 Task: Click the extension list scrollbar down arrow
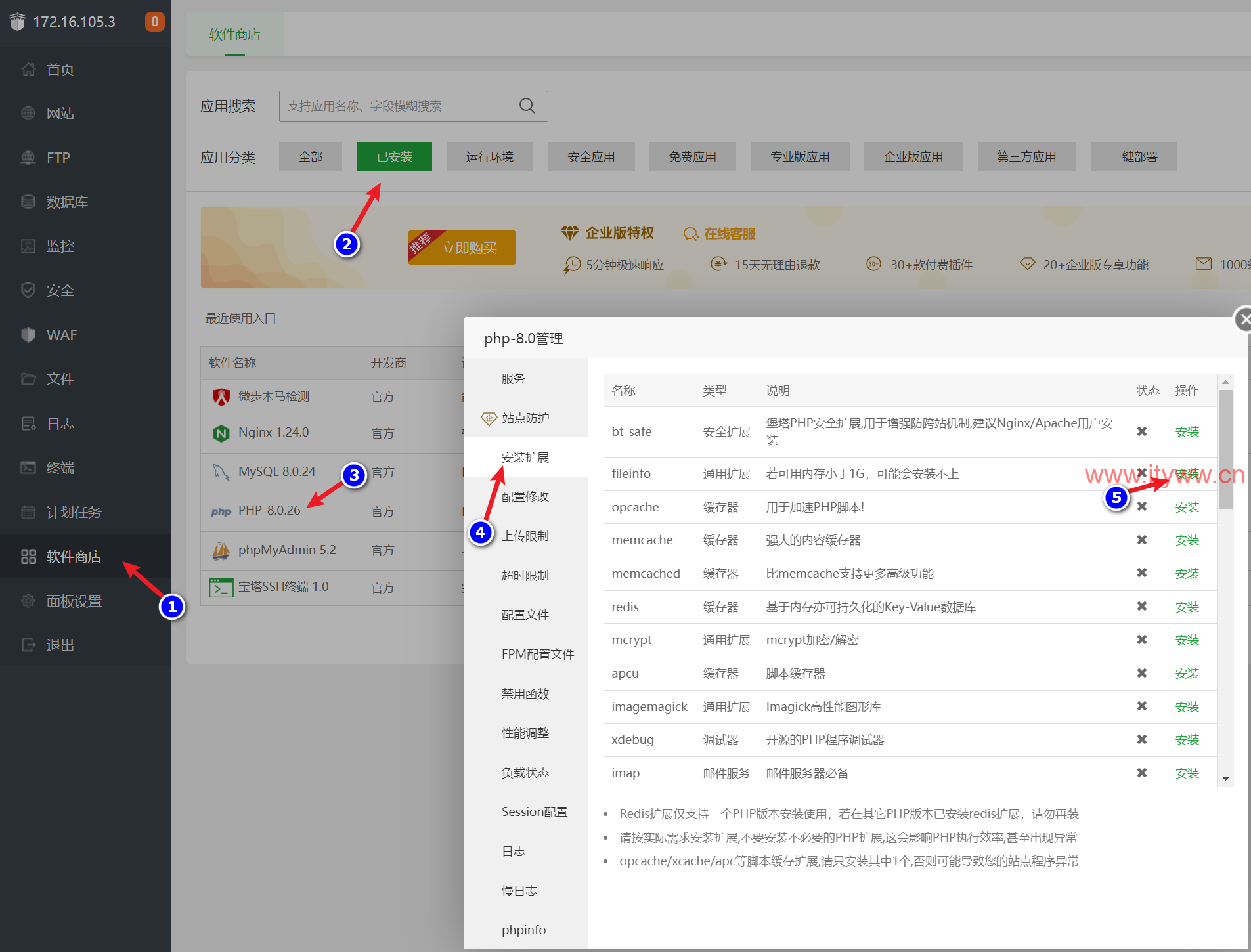pos(1225,779)
